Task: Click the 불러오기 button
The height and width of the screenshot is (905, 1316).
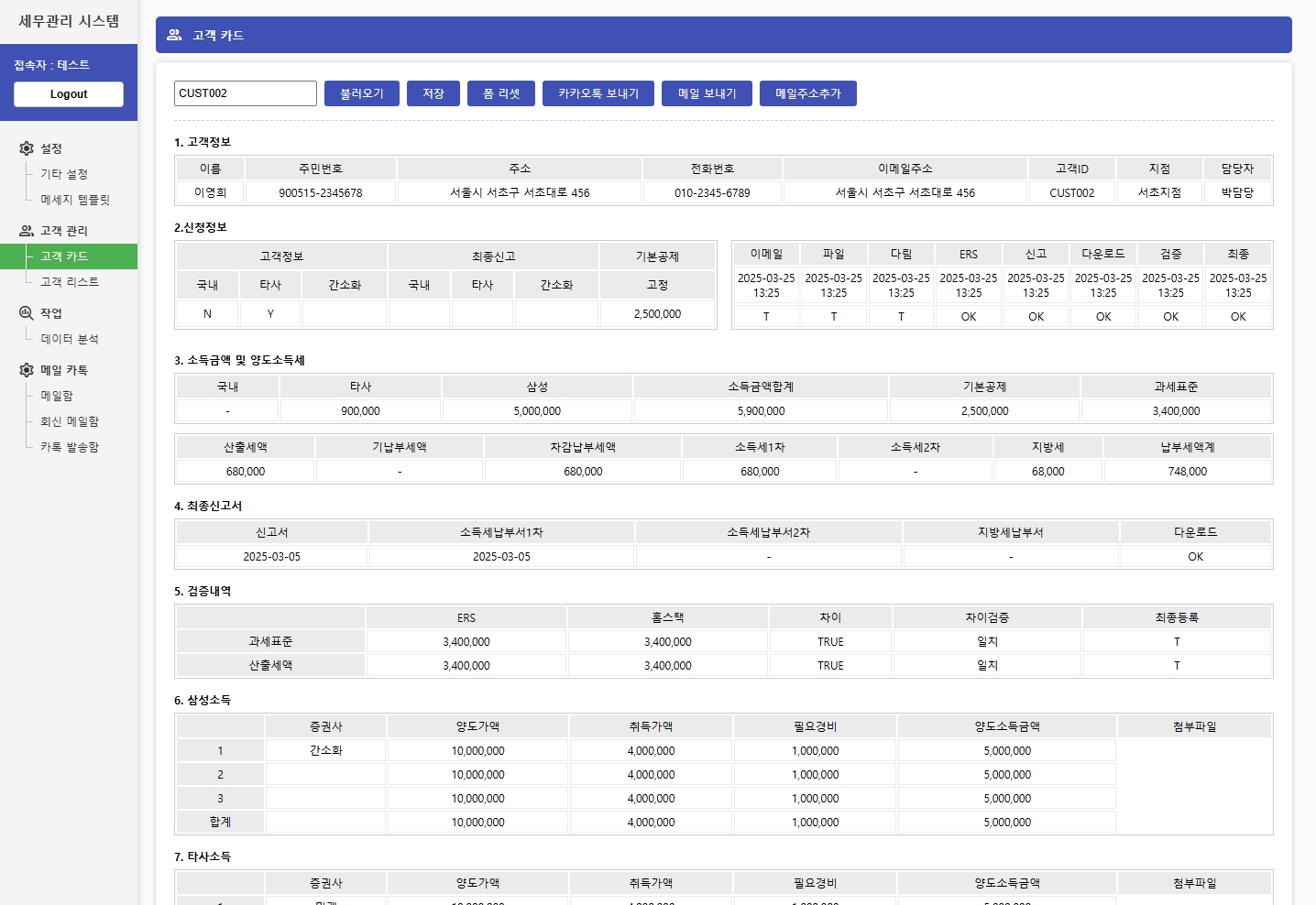Action: coord(361,93)
